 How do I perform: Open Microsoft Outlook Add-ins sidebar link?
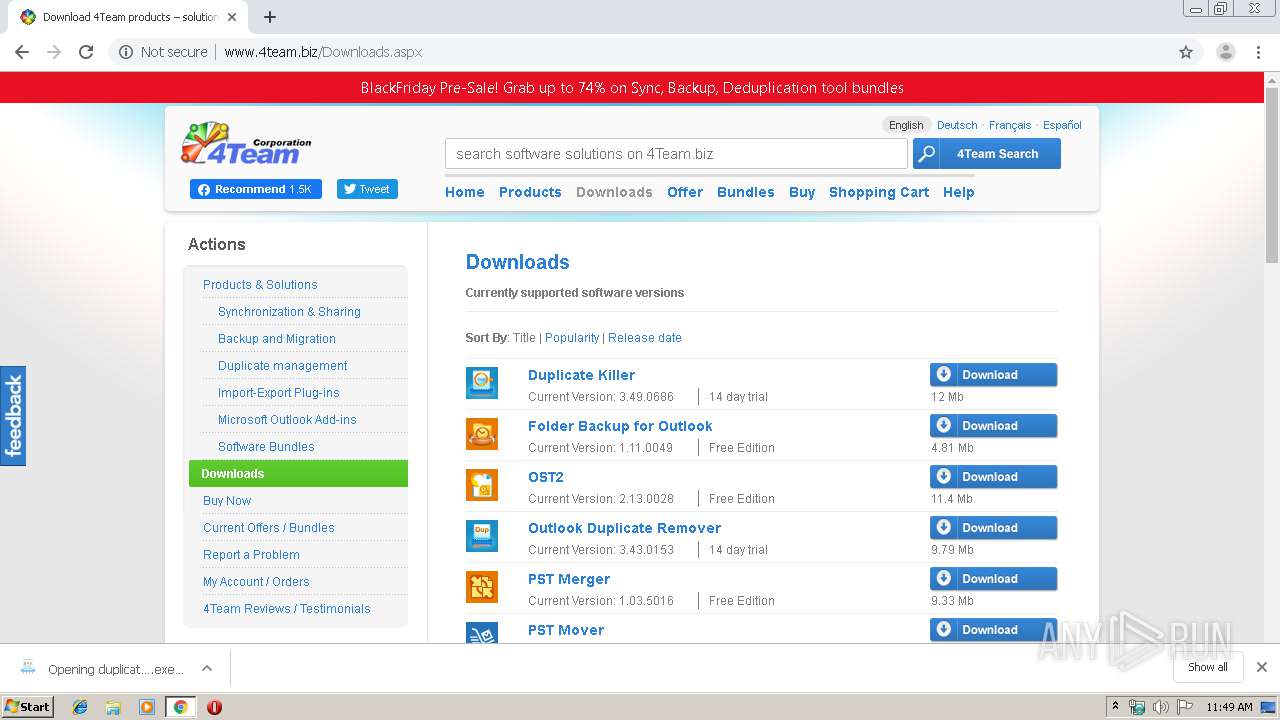pyautogui.click(x=287, y=420)
